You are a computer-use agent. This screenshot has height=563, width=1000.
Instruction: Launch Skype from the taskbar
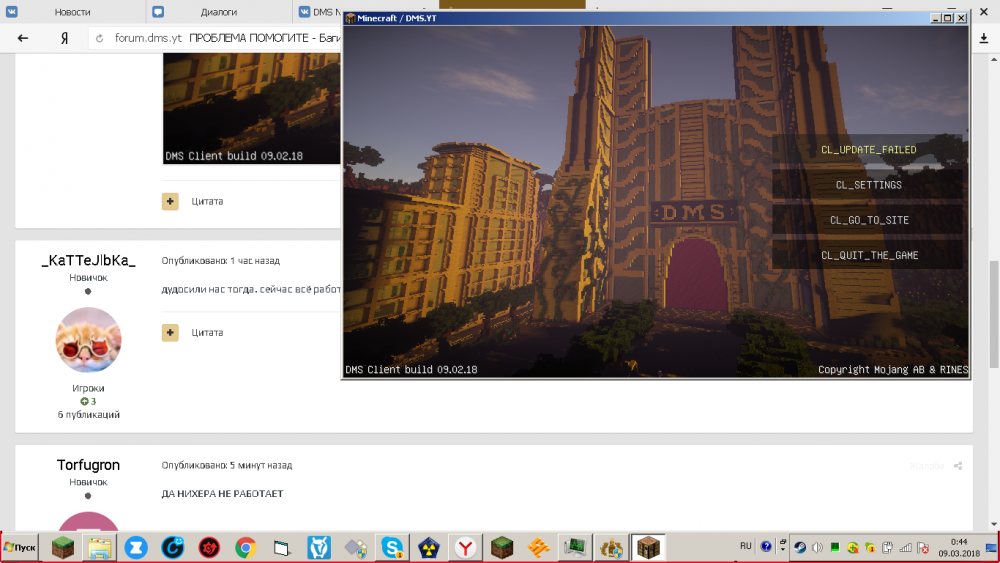pyautogui.click(x=392, y=548)
